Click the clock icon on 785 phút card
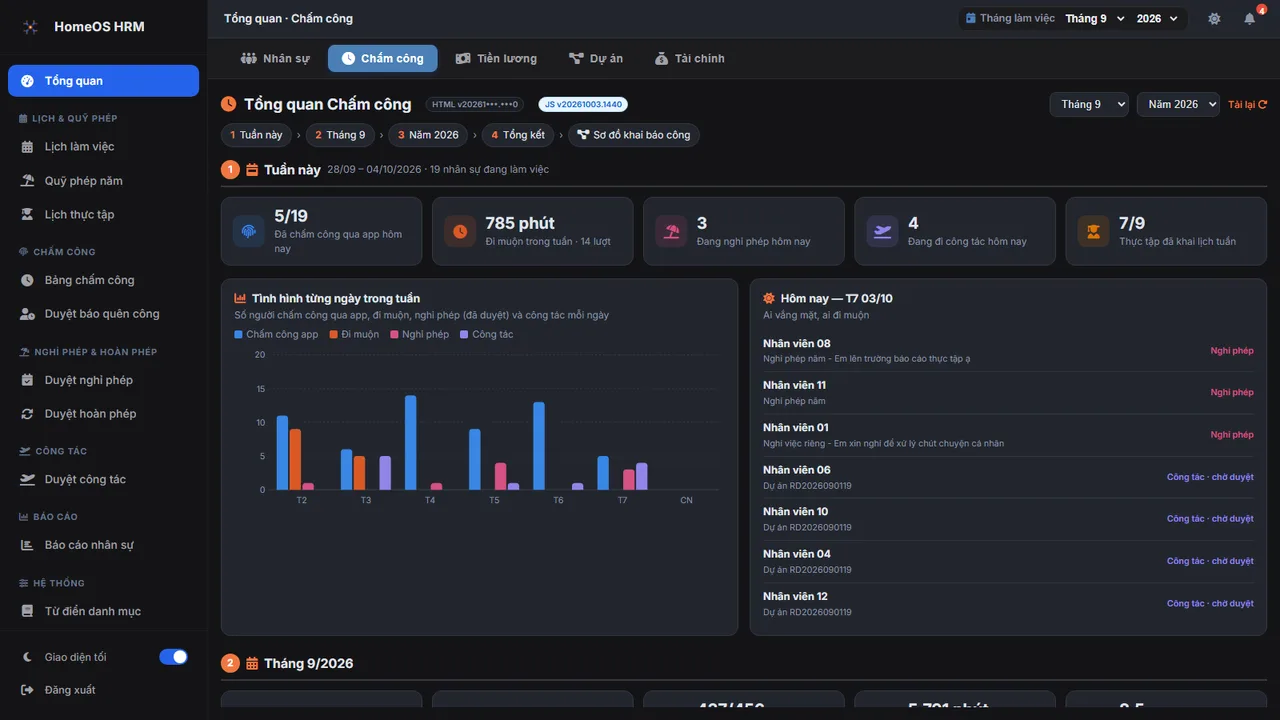The width and height of the screenshot is (1280, 720). [x=460, y=231]
